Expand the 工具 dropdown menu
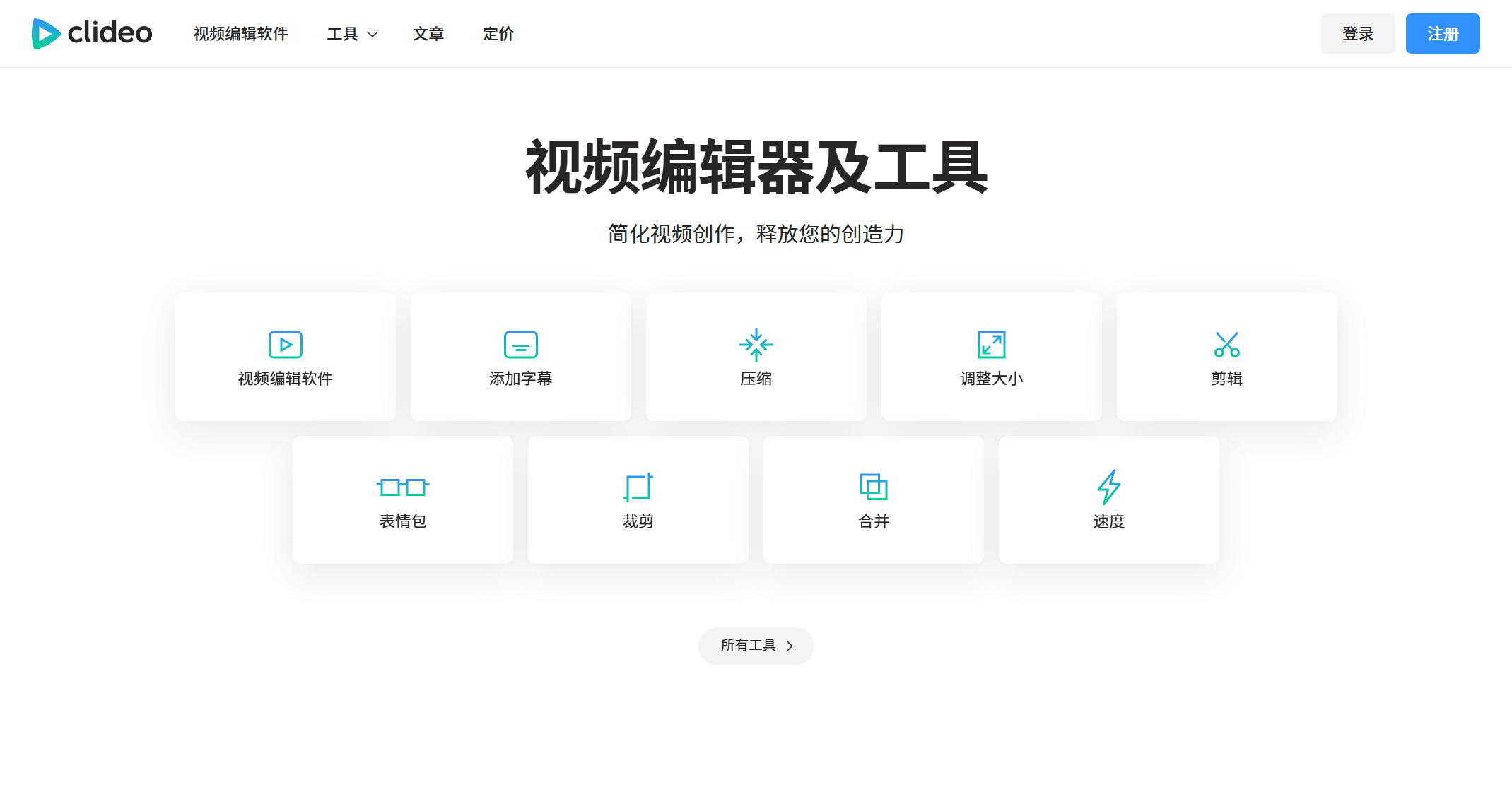 [x=351, y=33]
